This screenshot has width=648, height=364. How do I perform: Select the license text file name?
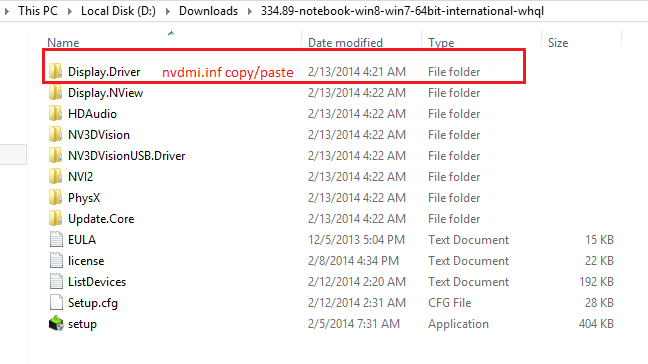click(86, 261)
